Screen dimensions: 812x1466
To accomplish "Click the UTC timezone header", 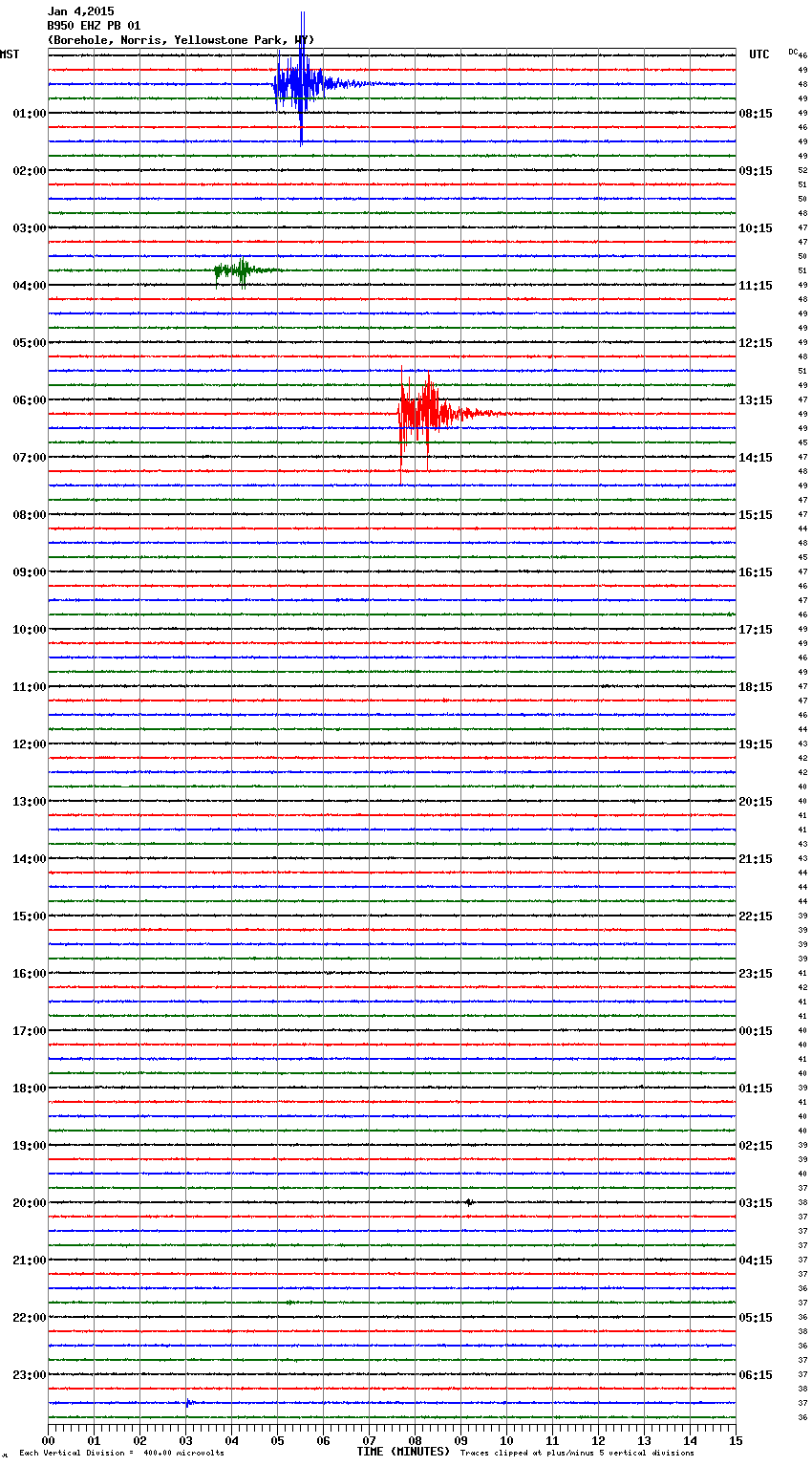I will [x=759, y=54].
